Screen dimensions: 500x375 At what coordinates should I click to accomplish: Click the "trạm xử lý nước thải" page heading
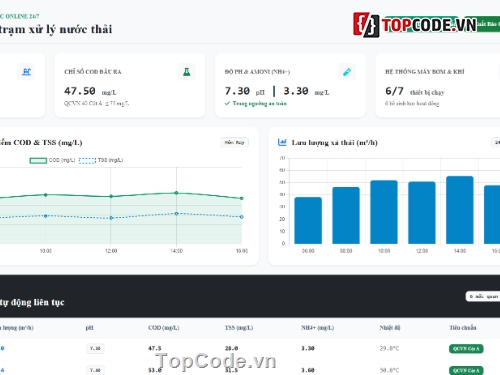(x=55, y=29)
